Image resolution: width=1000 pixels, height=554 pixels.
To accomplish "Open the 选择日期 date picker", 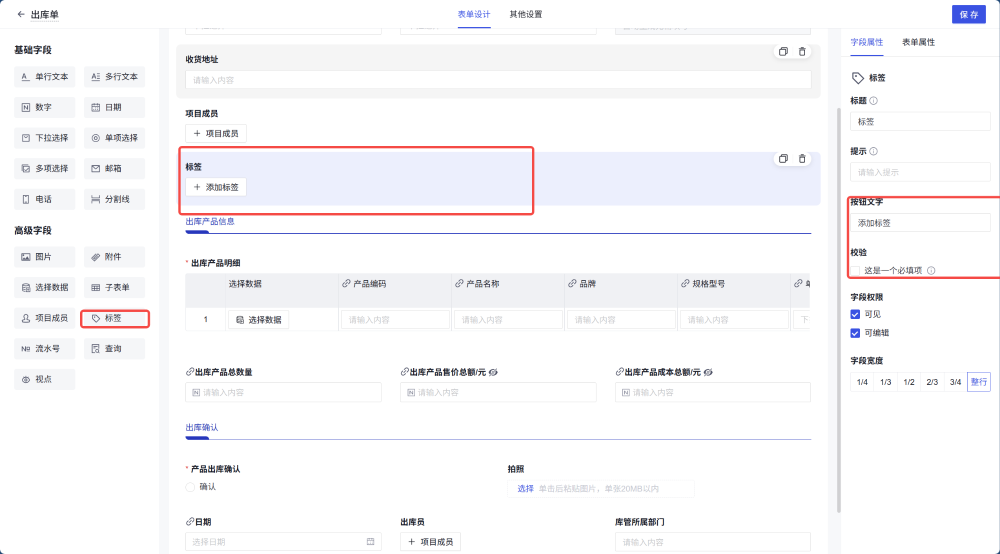I will click(x=282, y=542).
